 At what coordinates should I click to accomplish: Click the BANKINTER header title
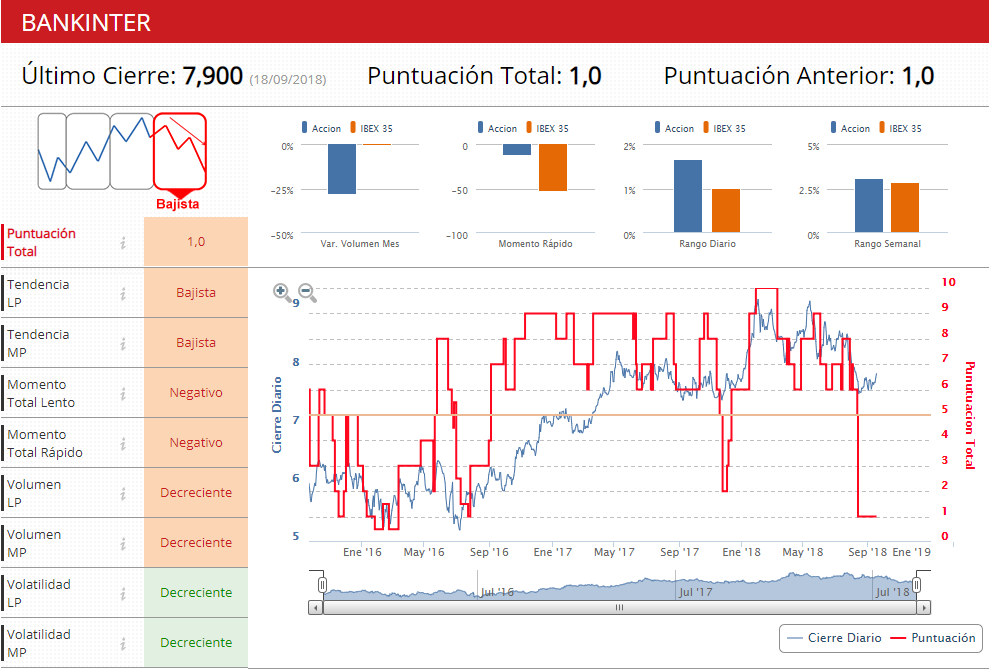(x=86, y=23)
